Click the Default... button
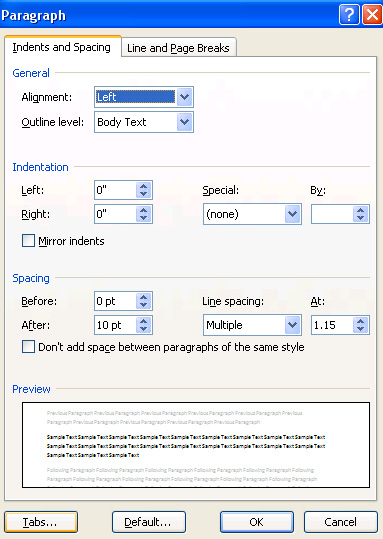Viewport: 383px width, 539px height. 149,522
